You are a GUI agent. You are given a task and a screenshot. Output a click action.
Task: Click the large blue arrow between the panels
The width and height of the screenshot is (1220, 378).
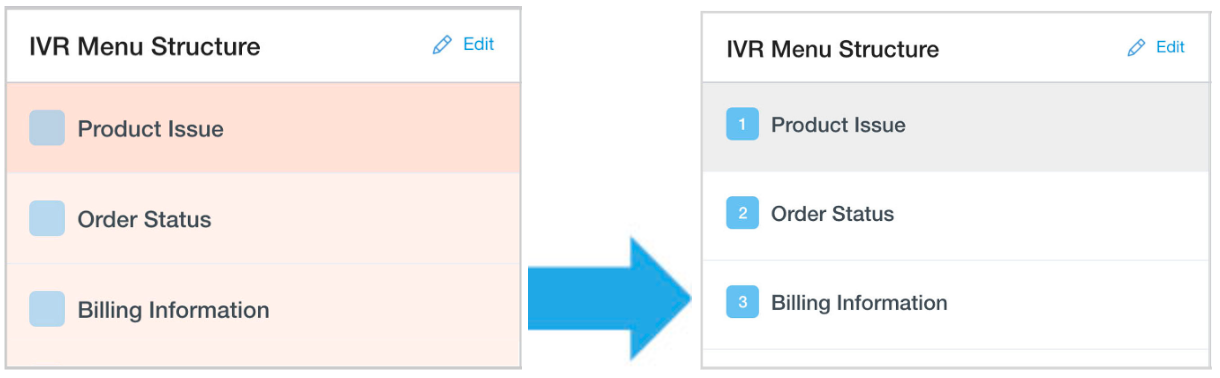[610, 297]
